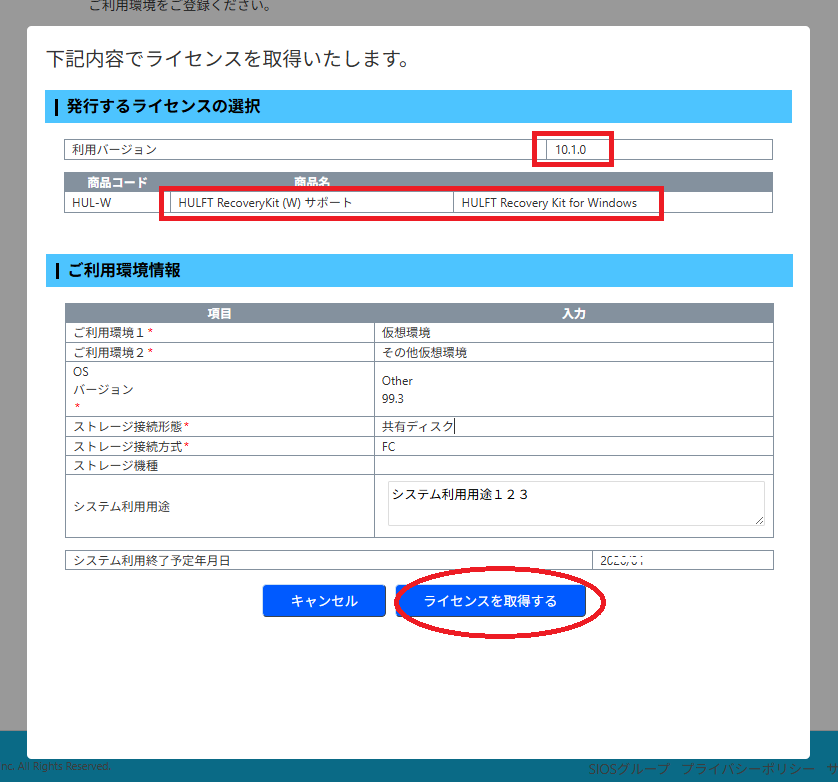Open the プライバシーポリシー footer link
The width and height of the screenshot is (838, 782).
point(748,769)
